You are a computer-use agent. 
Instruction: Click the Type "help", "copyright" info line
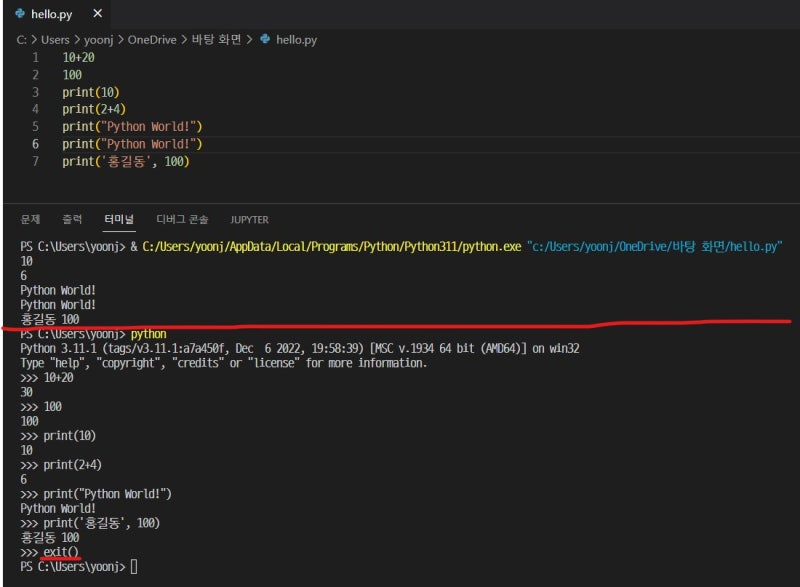pos(223,363)
